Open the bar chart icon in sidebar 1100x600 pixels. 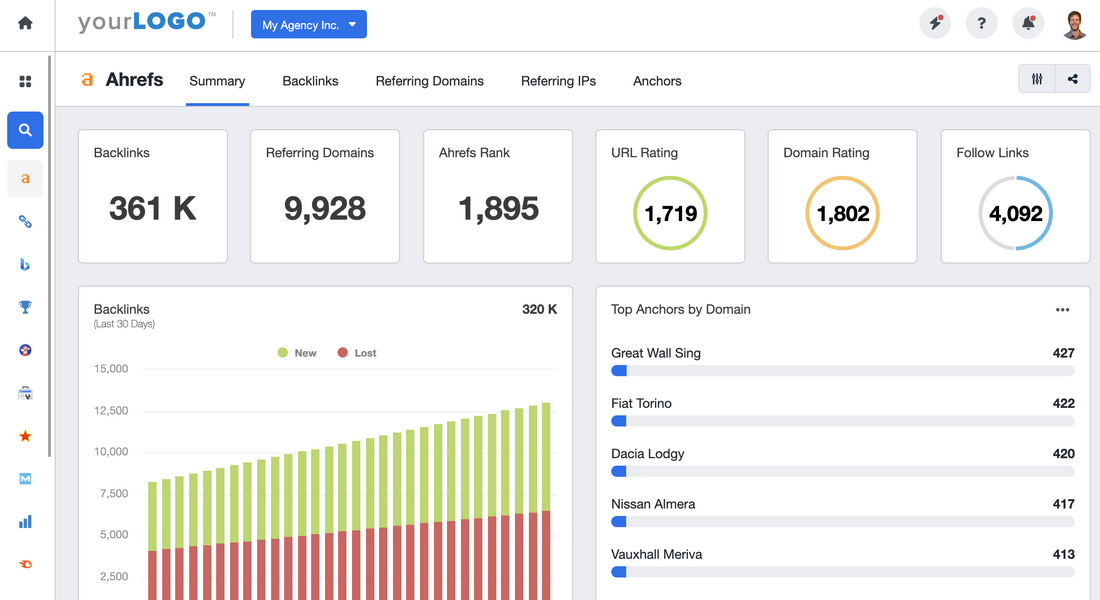25,521
